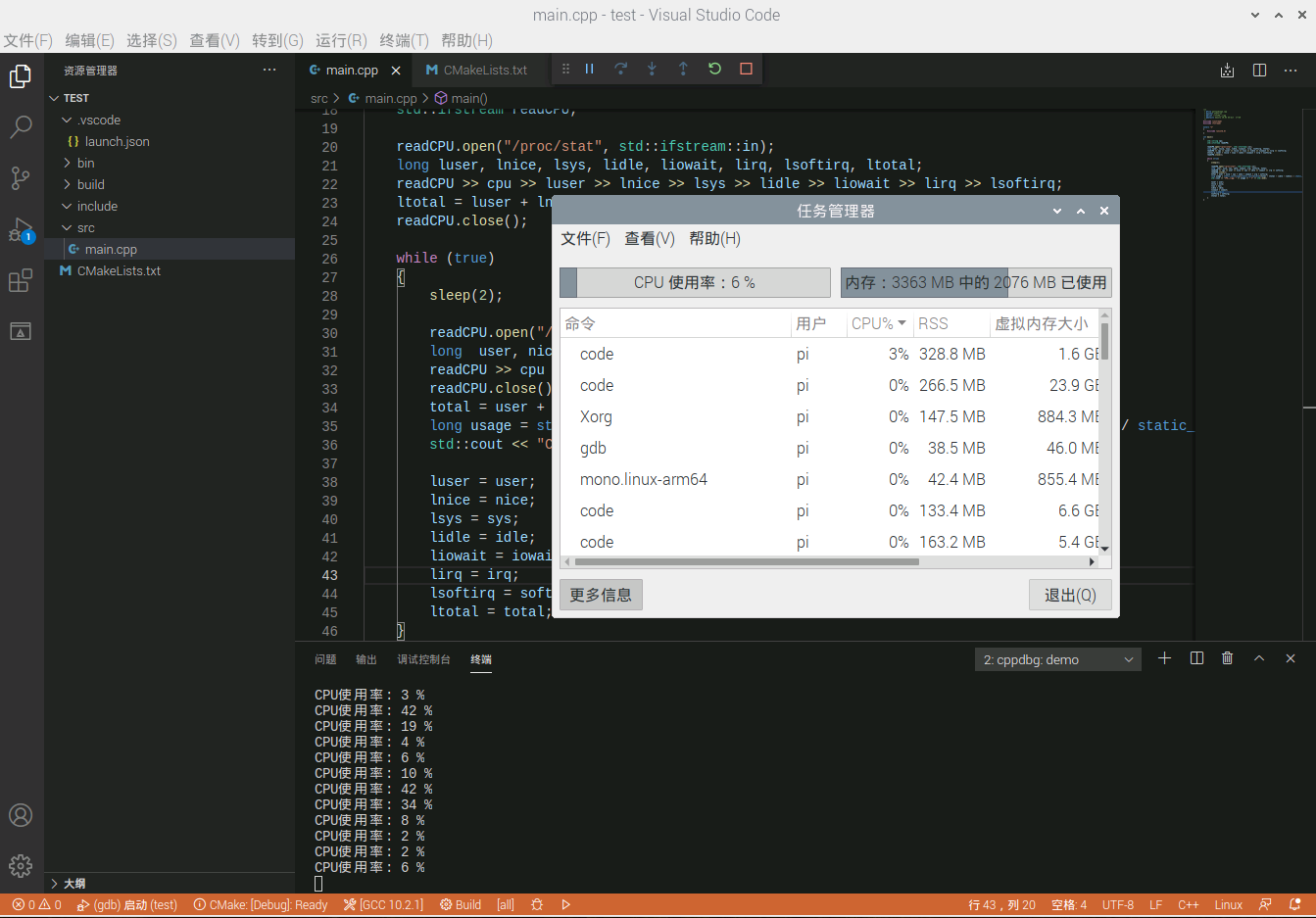Select main.cpp in the explorer tree
Image resolution: width=1316 pixels, height=918 pixels.
tap(111, 249)
